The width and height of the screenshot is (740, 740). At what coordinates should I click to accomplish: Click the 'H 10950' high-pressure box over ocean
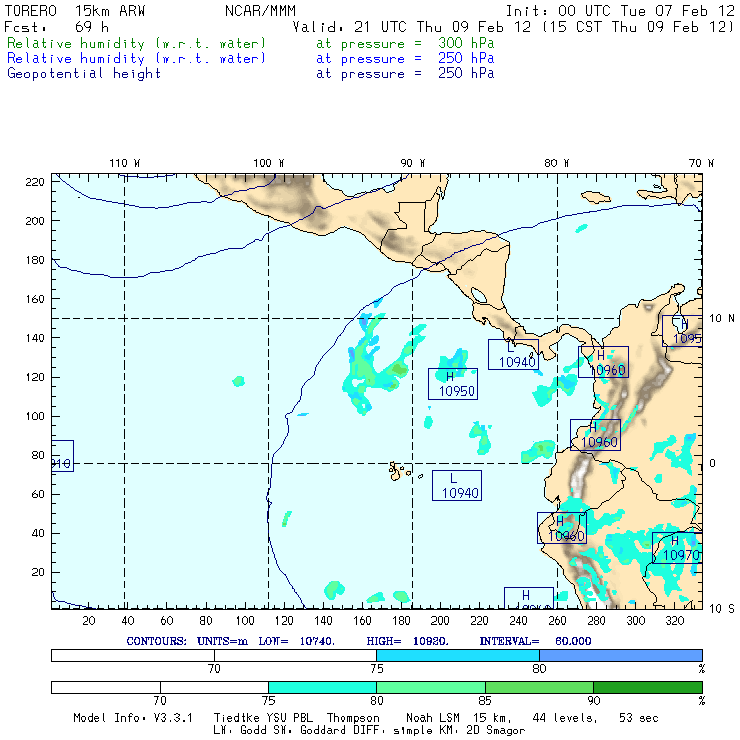coord(453,384)
